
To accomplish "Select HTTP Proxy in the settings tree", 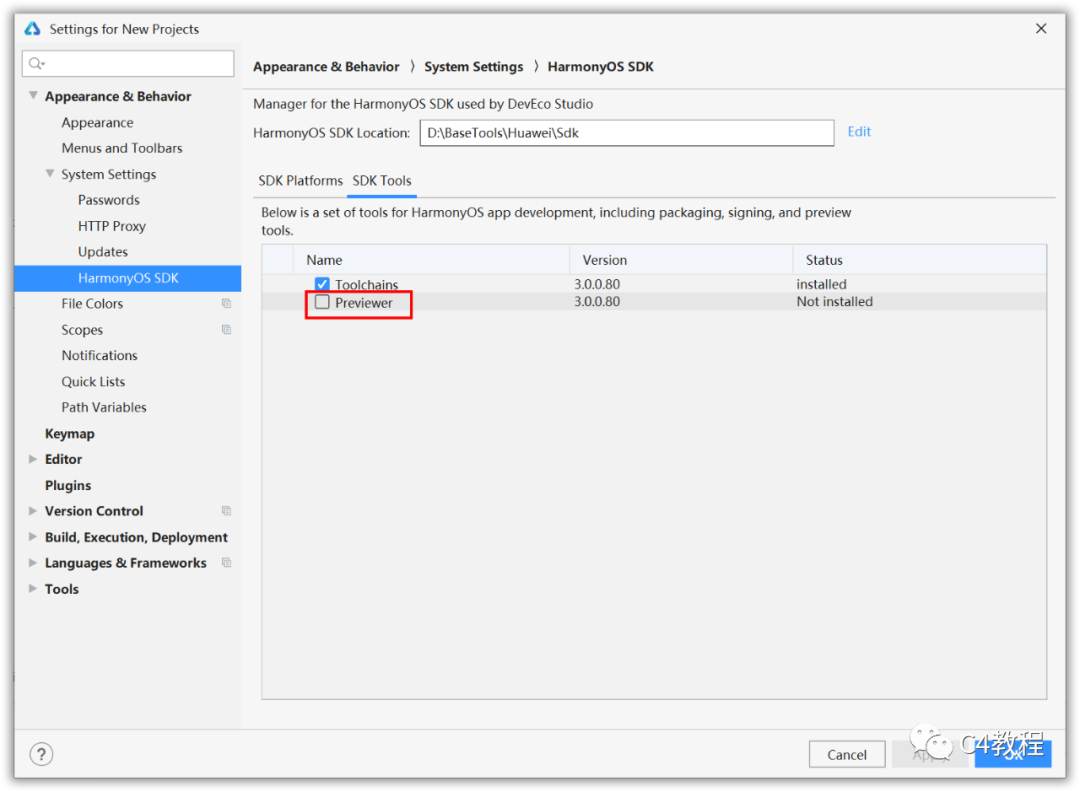I will click(x=112, y=226).
